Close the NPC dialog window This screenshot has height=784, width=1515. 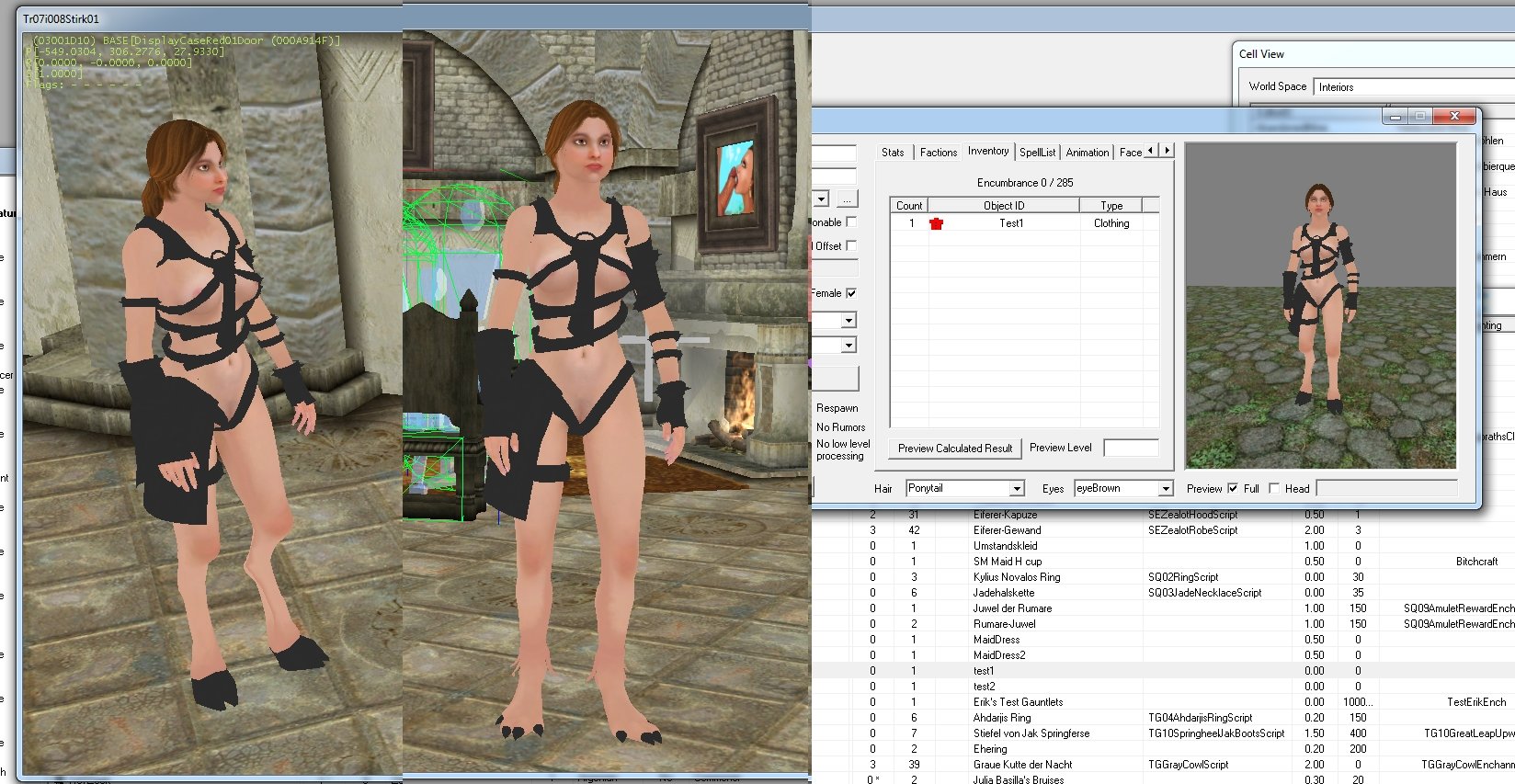[x=1454, y=117]
